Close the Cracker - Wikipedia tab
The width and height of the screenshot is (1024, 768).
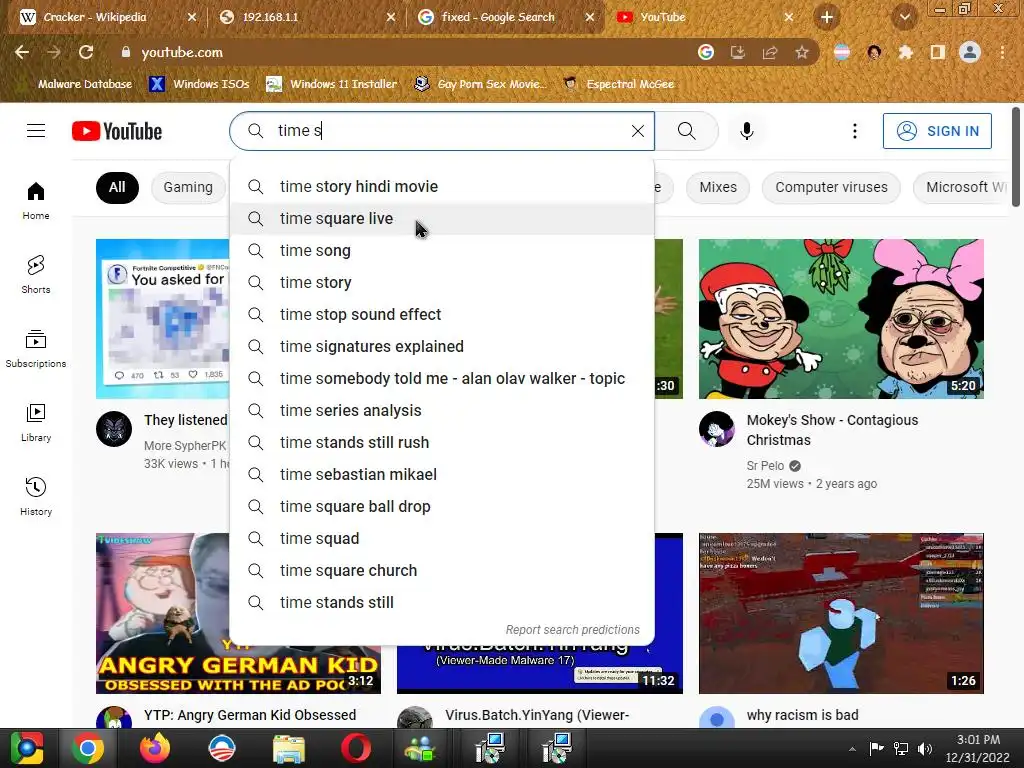click(191, 17)
